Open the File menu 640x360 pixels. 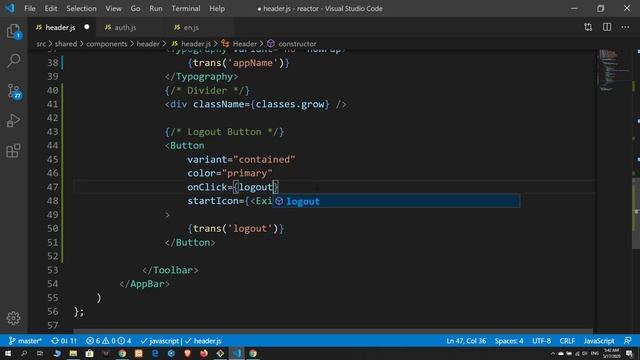click(30, 8)
